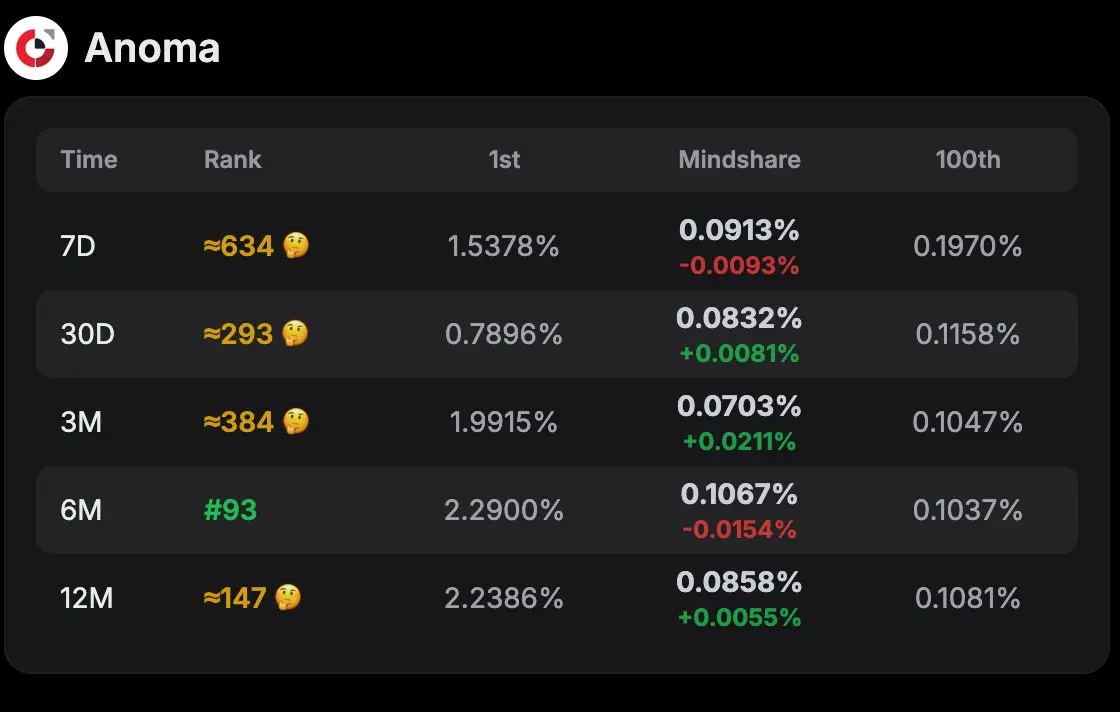Click the 1.9915% first-place value
The image size is (1120, 712).
coord(504,422)
